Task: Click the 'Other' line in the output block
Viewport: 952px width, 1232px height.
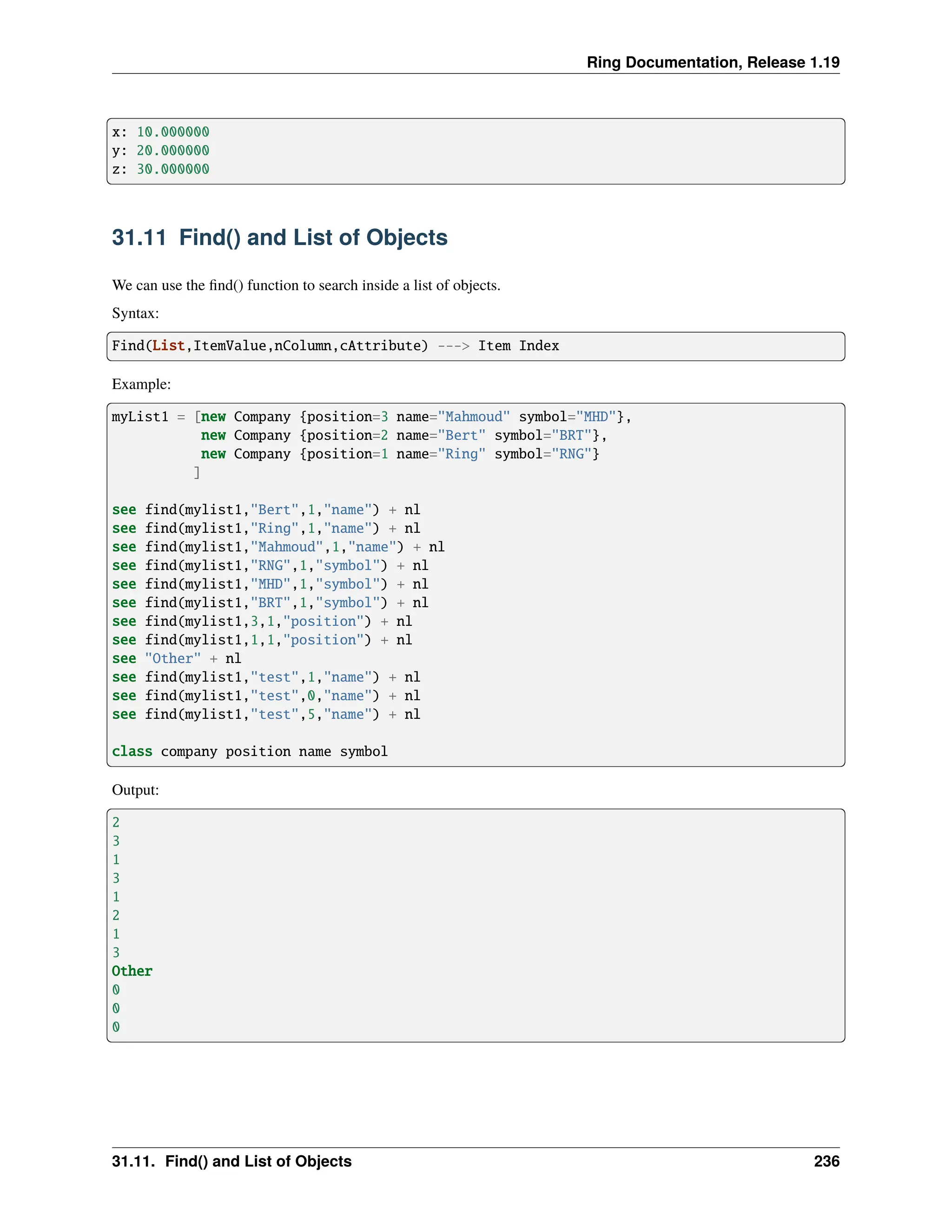Action: tap(132, 971)
